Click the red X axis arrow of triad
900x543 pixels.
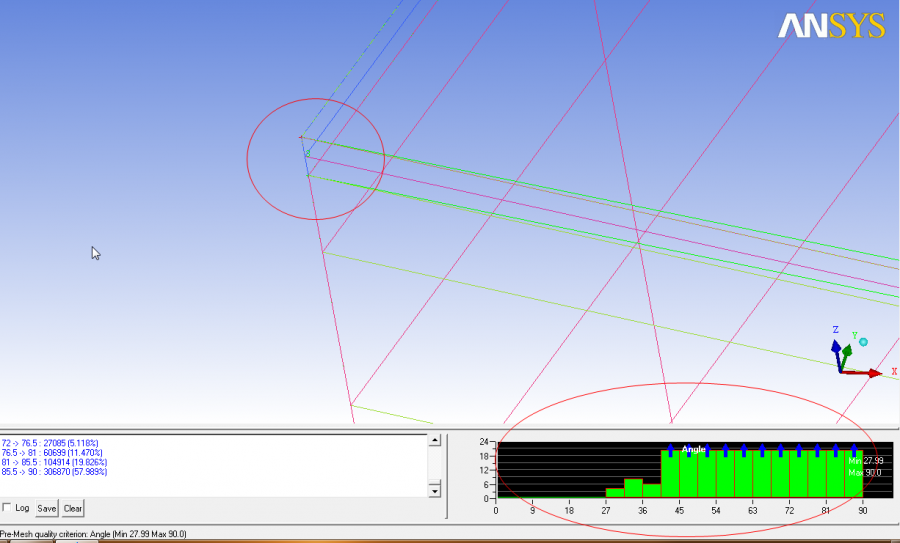click(861, 373)
